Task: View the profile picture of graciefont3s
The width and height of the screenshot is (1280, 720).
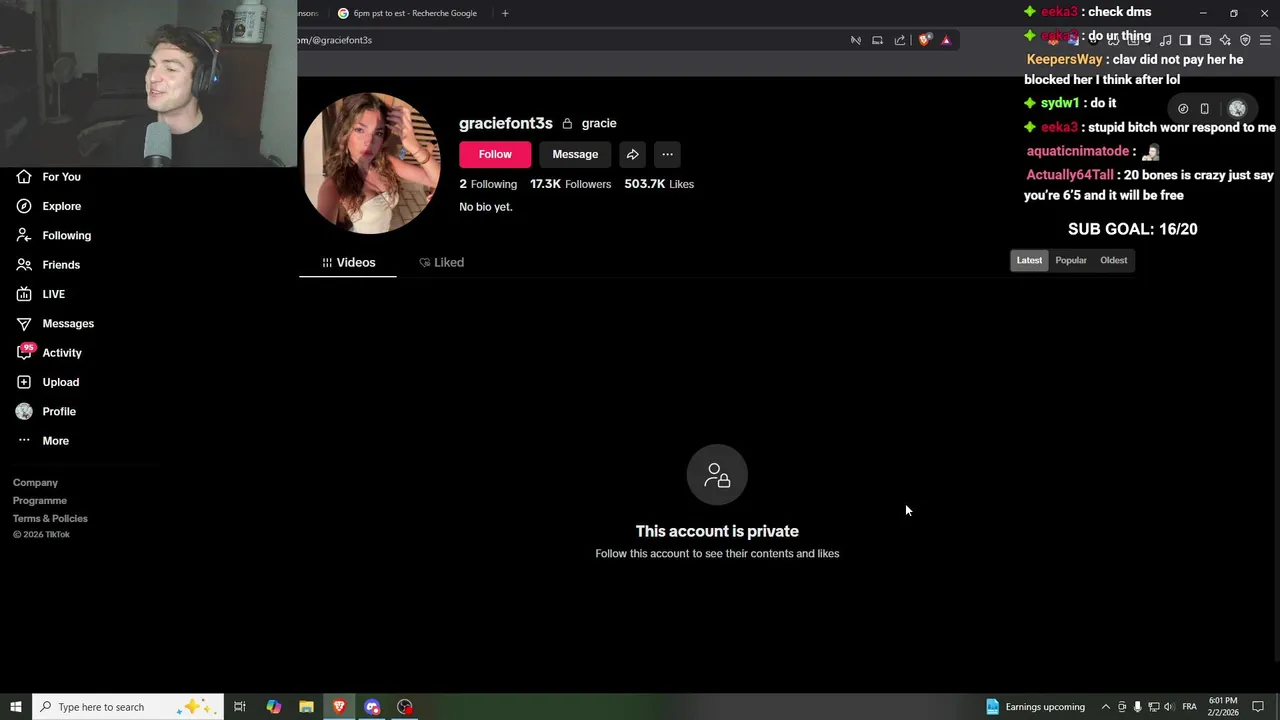Action: click(x=371, y=163)
